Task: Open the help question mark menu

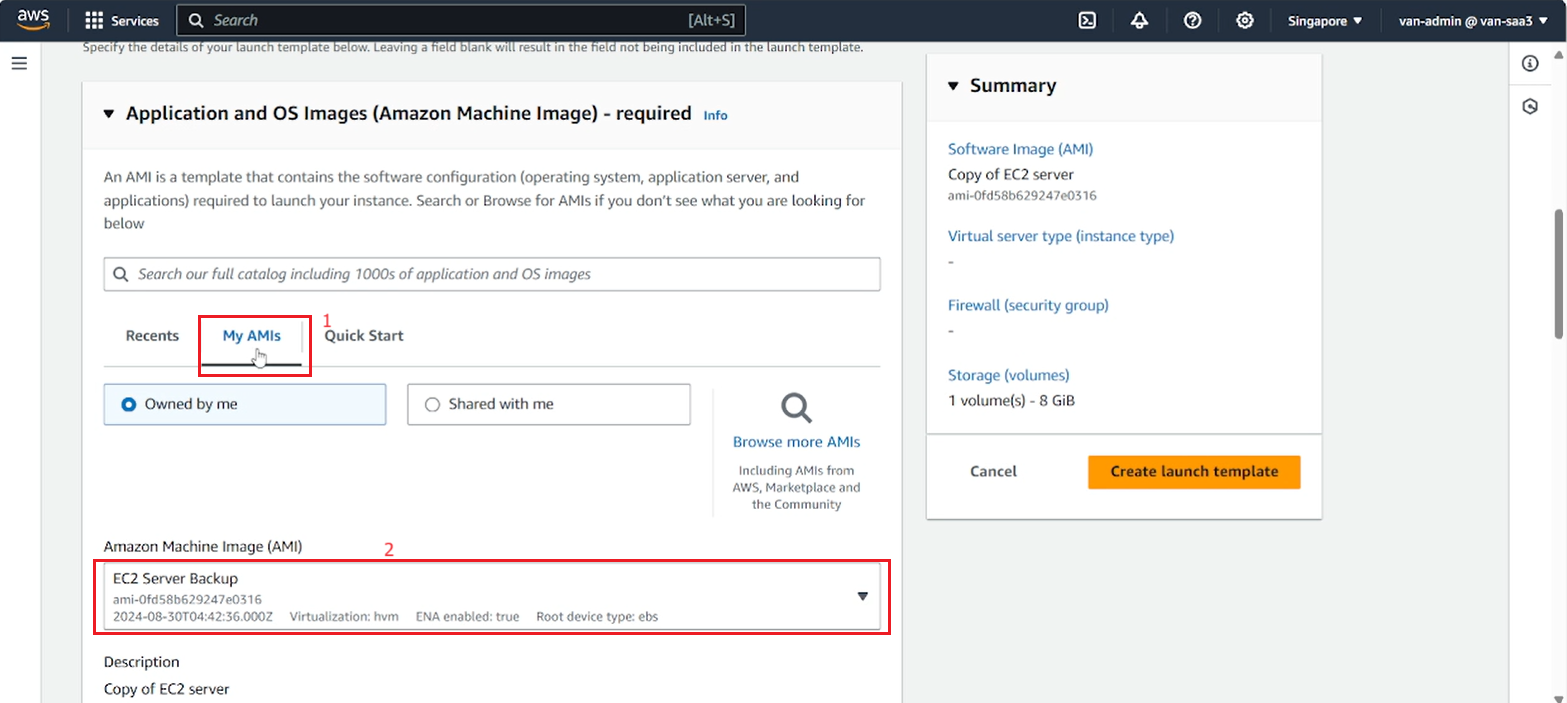Action: [x=1192, y=20]
